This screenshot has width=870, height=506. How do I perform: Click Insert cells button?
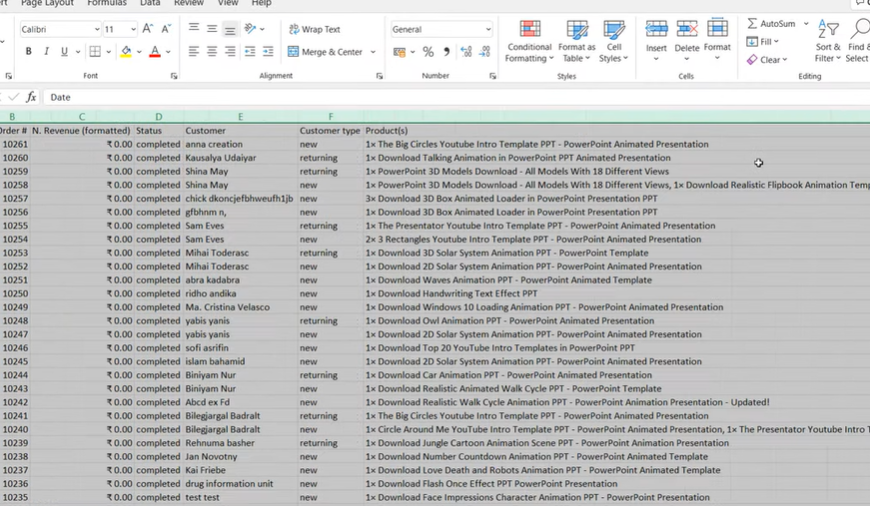[656, 41]
